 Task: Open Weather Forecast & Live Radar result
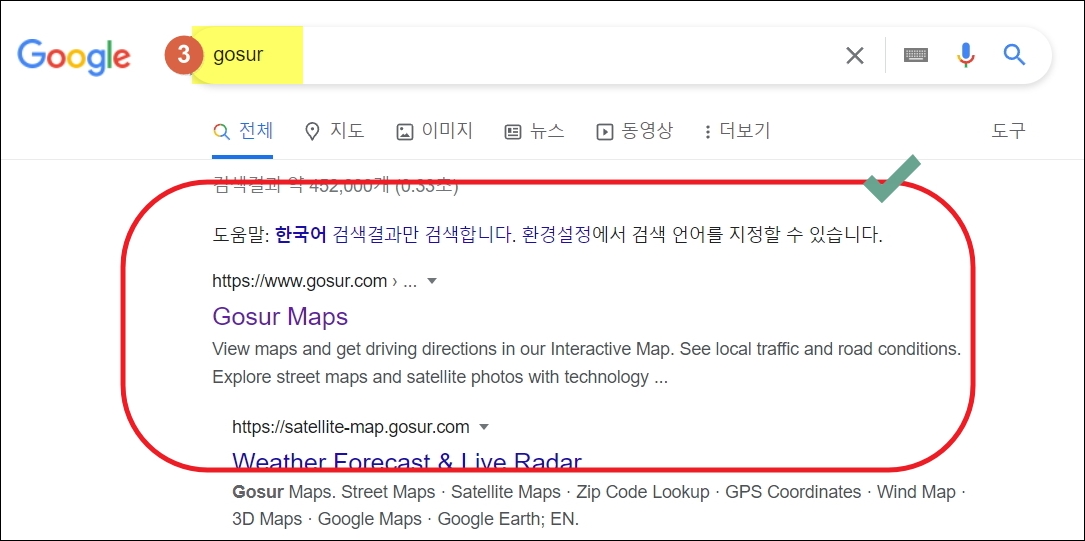407,459
